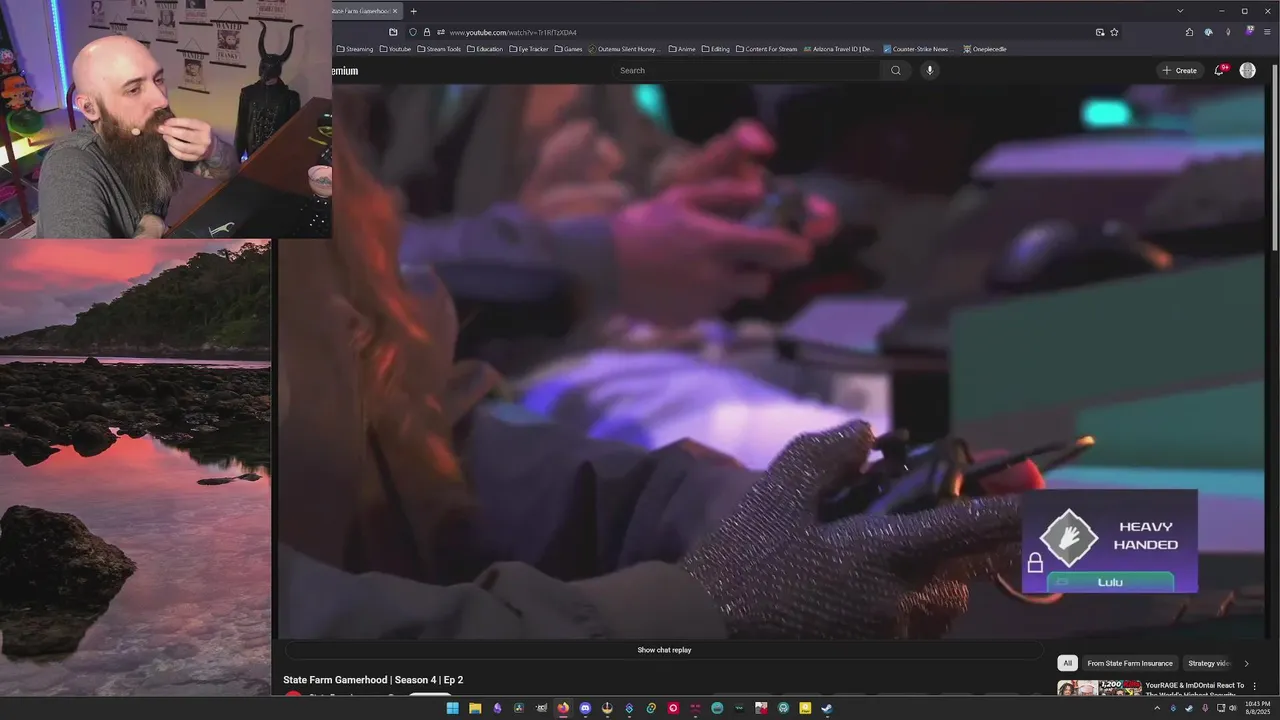Open Arizona Travel ID bookmark
This screenshot has width=1280, height=720.
(839, 49)
